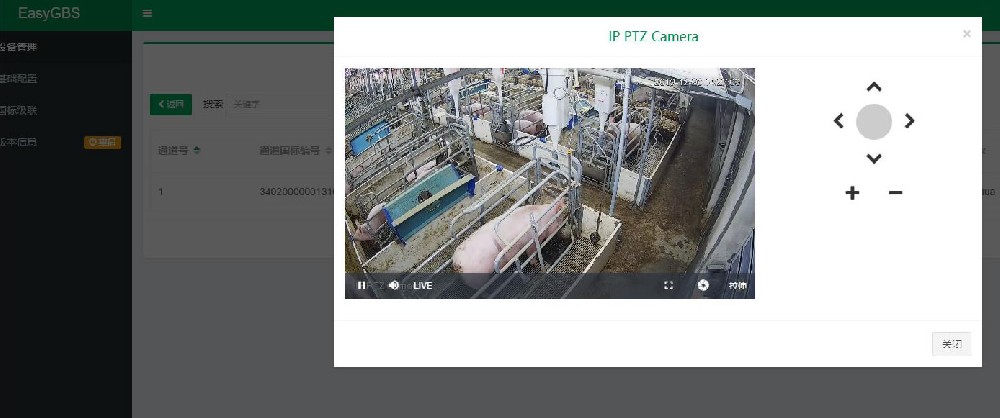
Task: Close the IP PTZ Camera dialog via X
Action: 966,34
